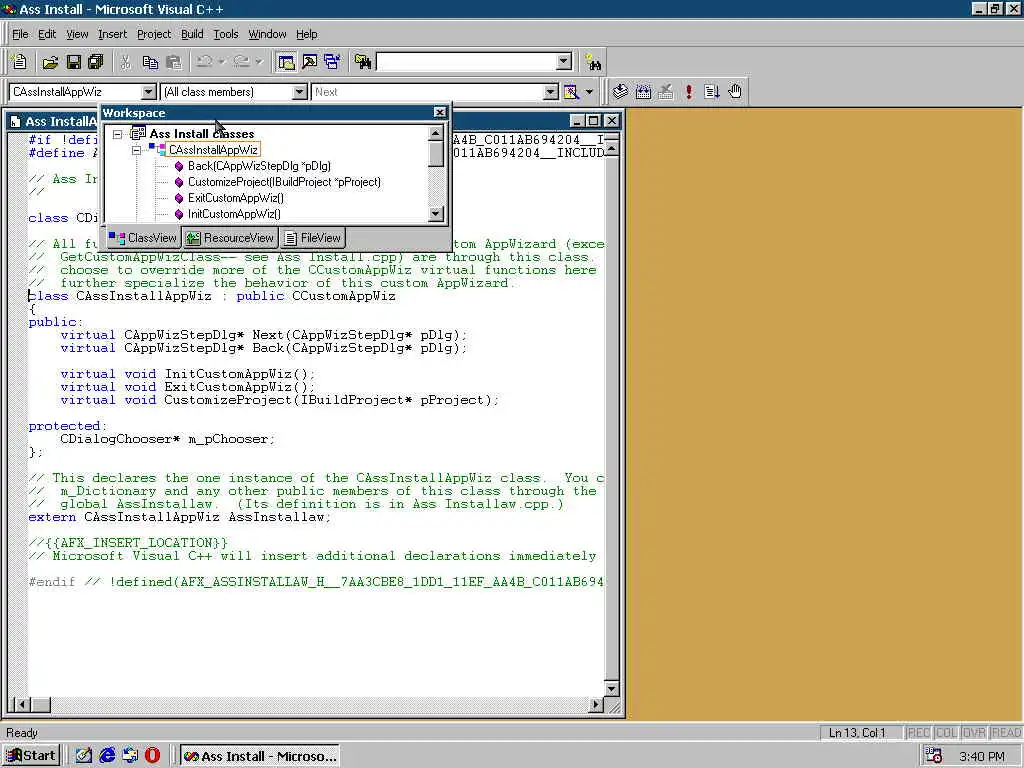1024x768 pixels.
Task: Open the CAssInstallAppWiz class dropdown
Action: (x=148, y=92)
